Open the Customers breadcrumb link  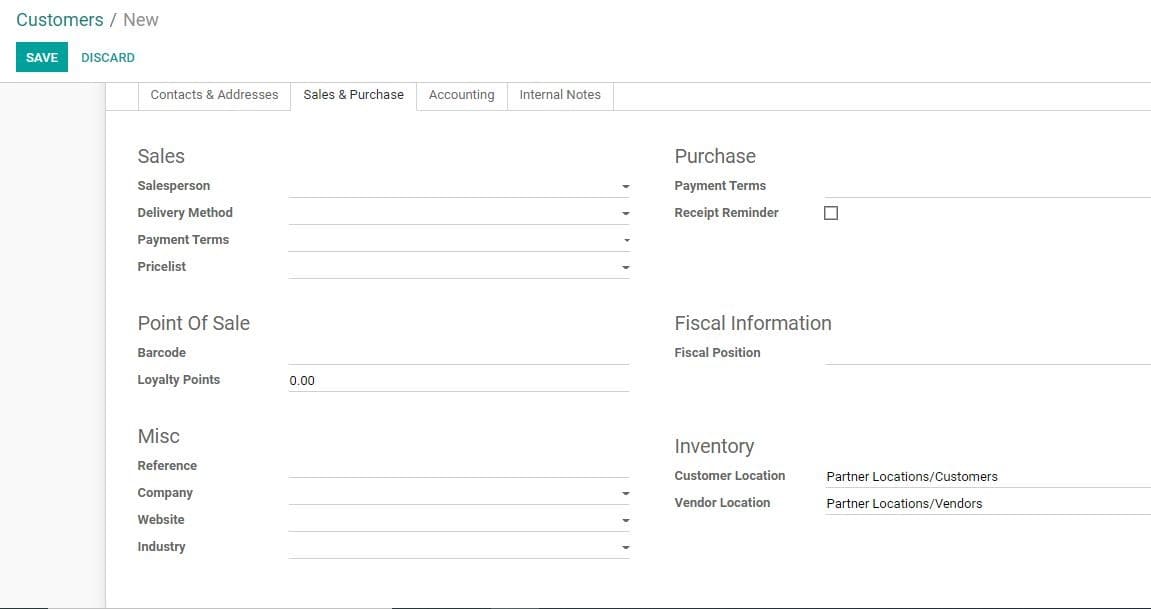pos(59,19)
